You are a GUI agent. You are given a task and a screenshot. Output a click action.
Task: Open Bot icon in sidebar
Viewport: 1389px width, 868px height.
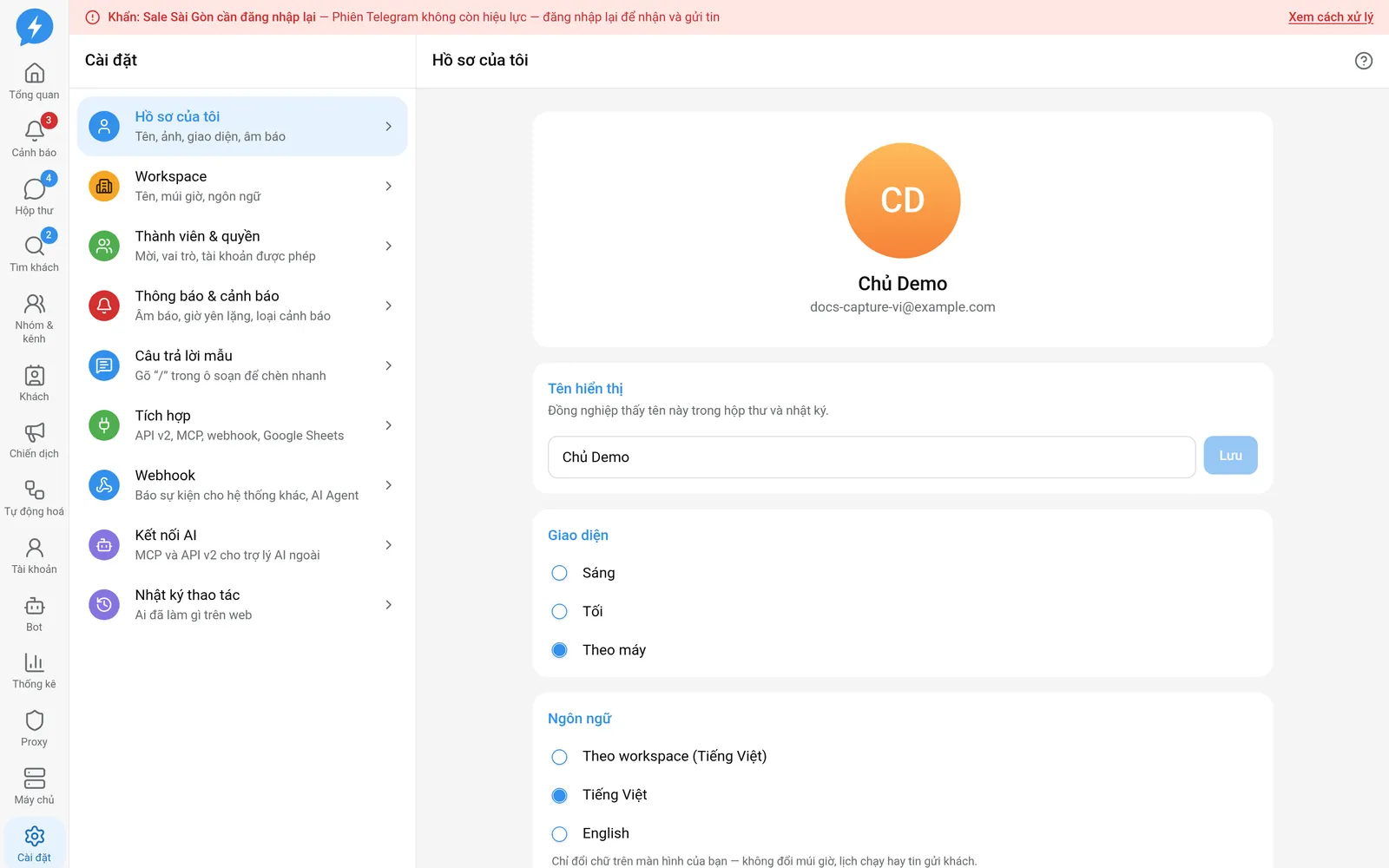[34, 606]
